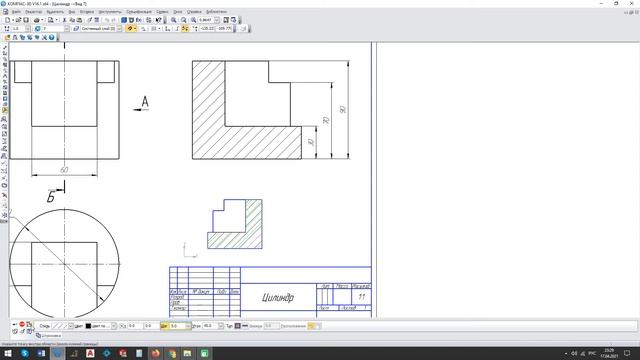The image size is (640, 360).
Task: Open the Инструменты menu
Action: click(x=110, y=12)
